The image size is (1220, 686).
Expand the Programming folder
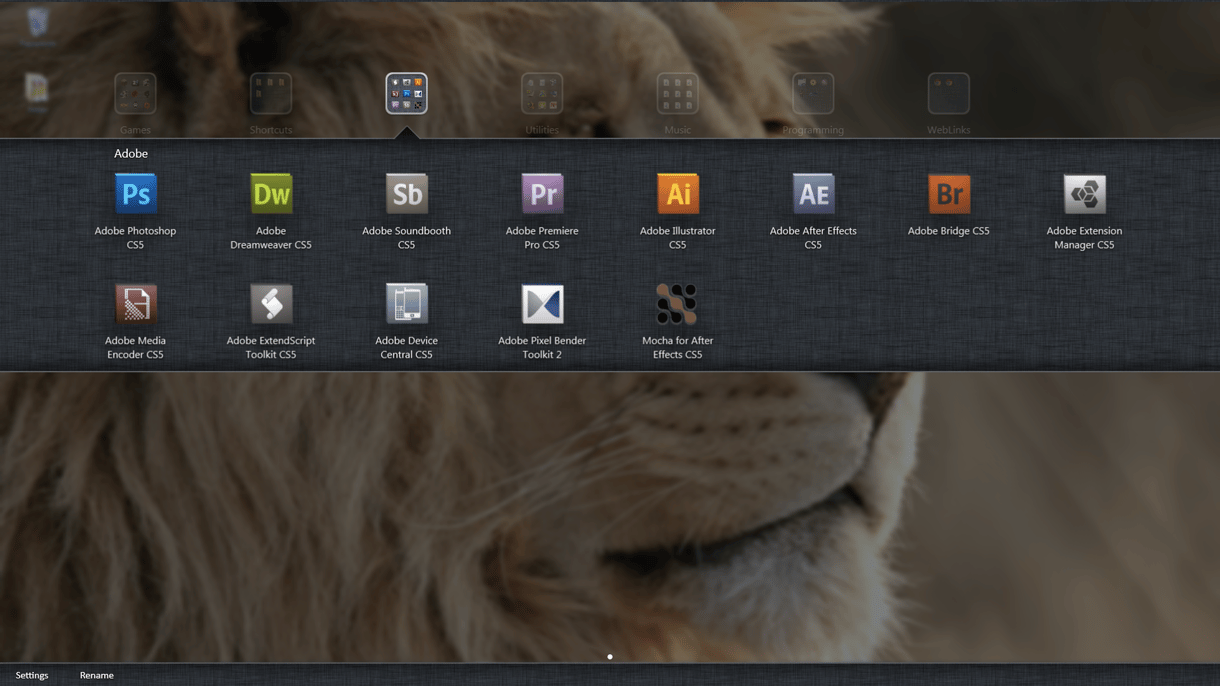click(x=813, y=93)
